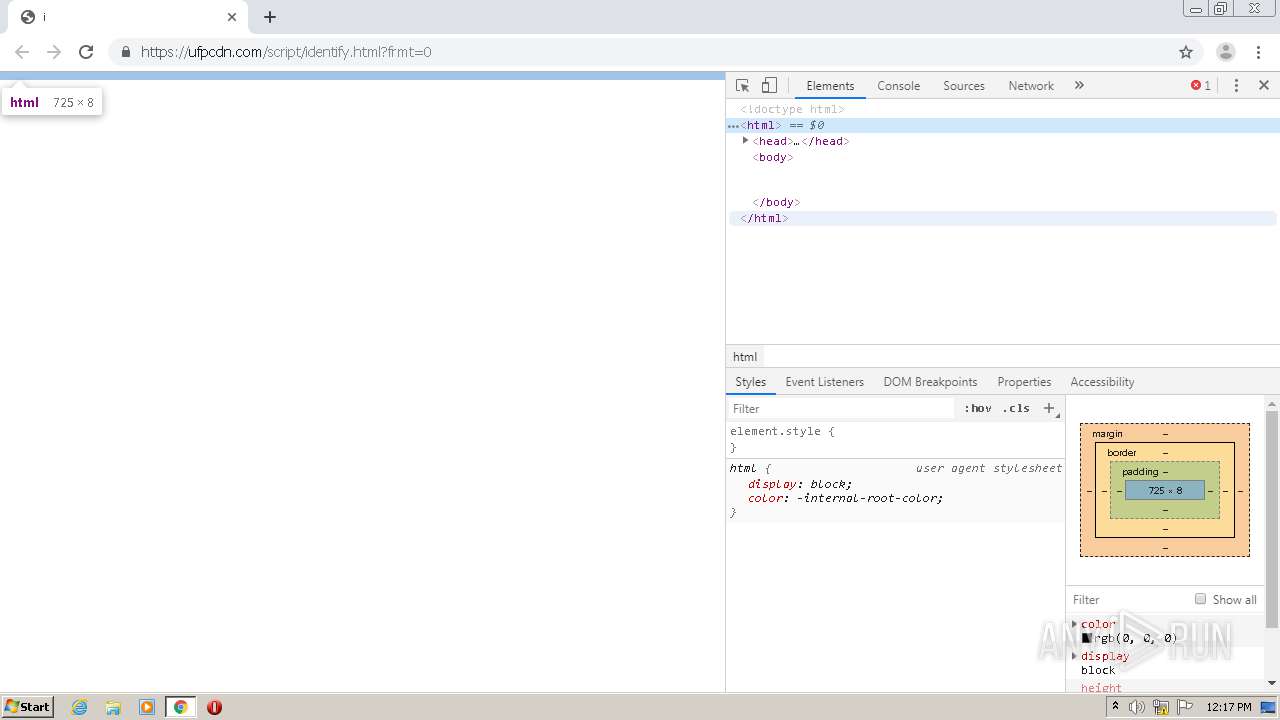Click the red error count indicator

(1201, 86)
